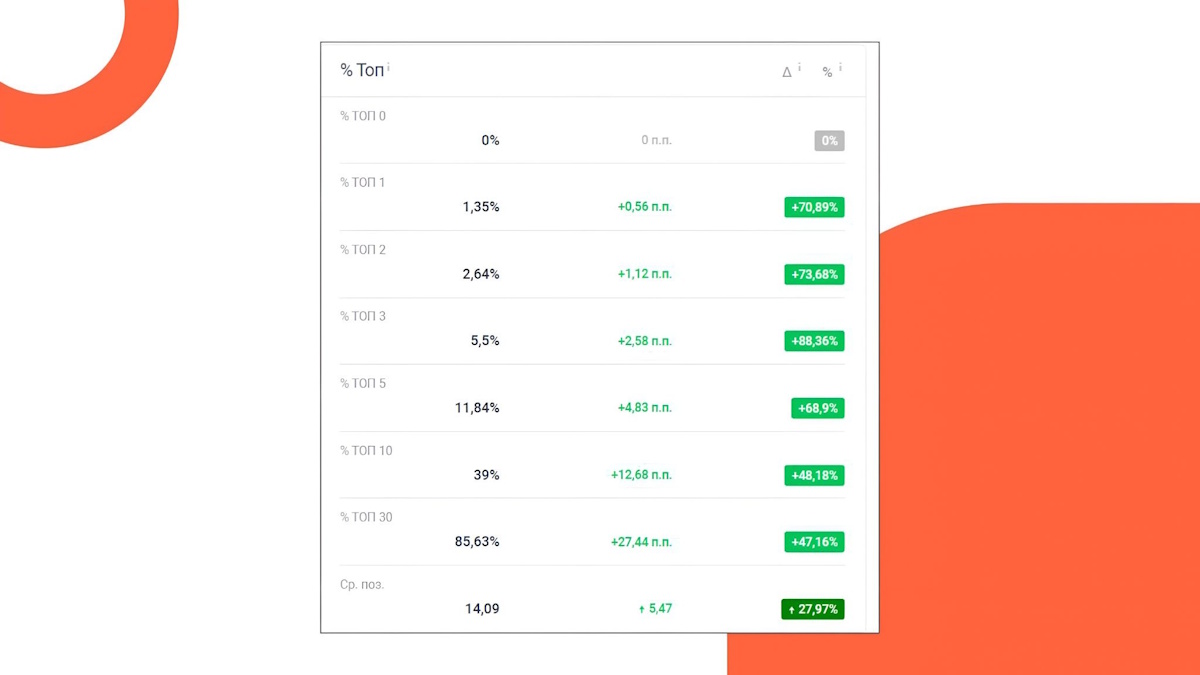
Task: Click the 14,09 average position value
Action: 481,609
